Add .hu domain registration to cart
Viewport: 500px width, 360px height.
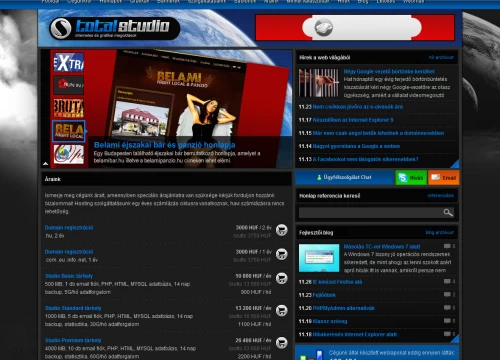(282, 230)
